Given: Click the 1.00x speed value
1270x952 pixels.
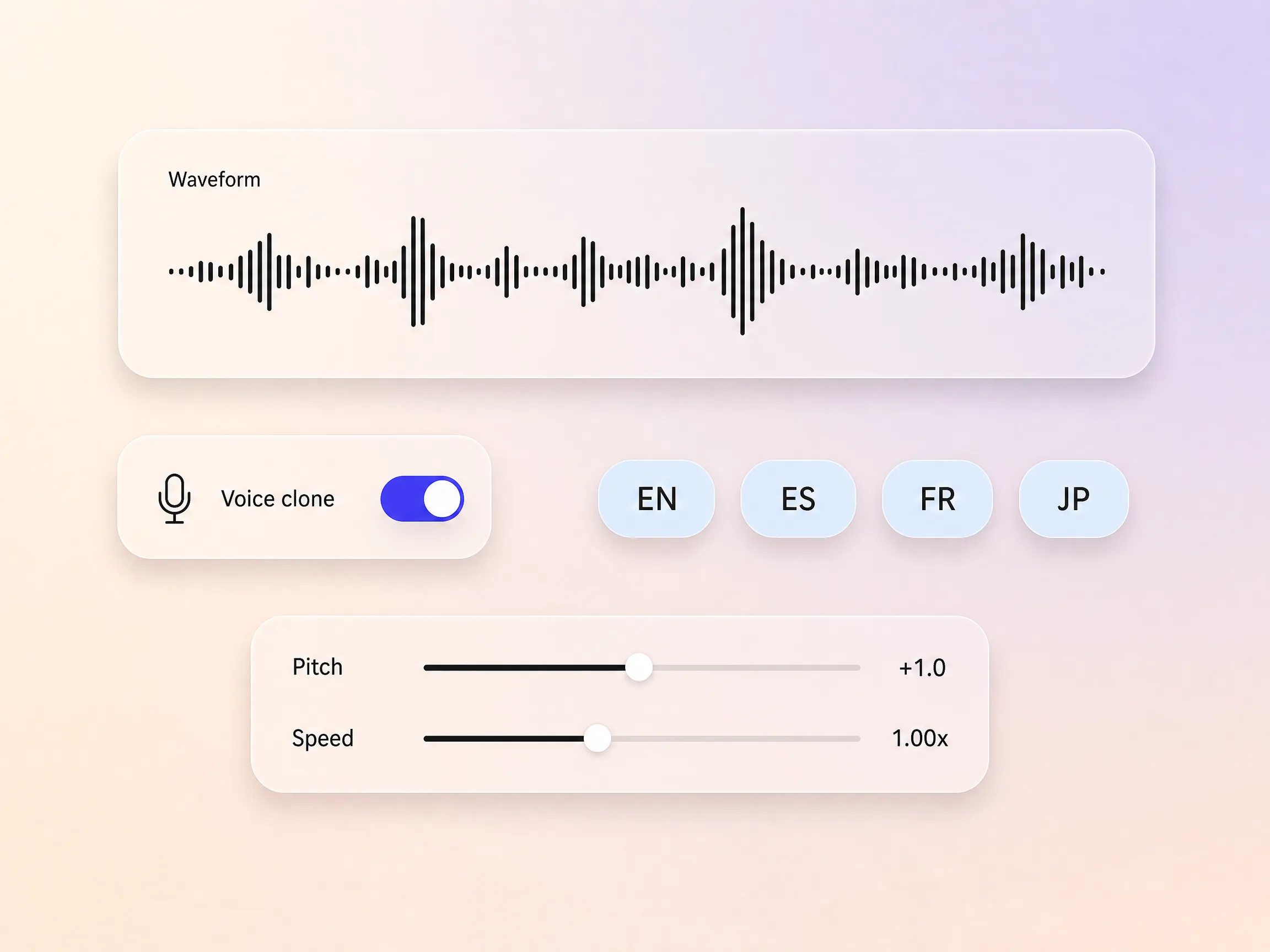Looking at the screenshot, I should (920, 739).
